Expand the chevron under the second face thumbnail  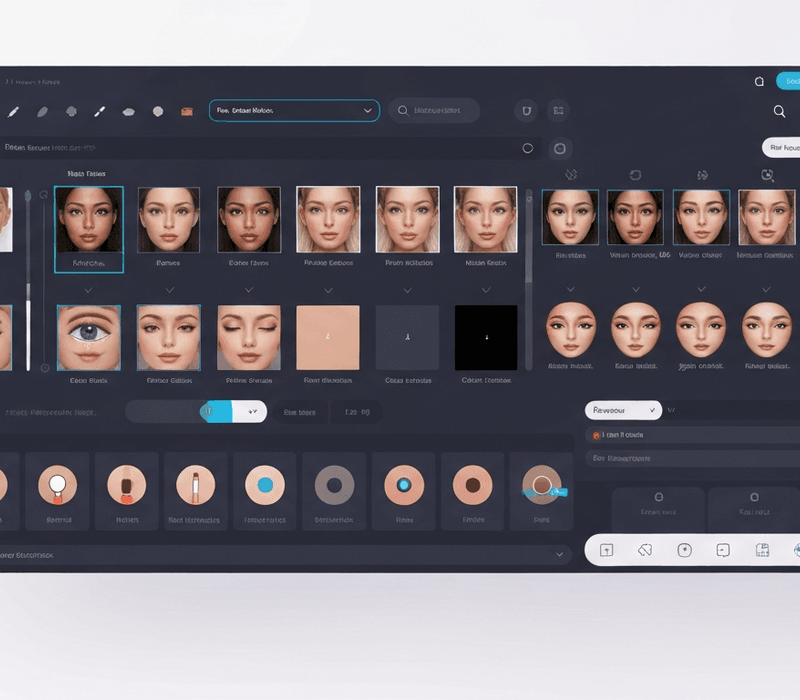click(170, 290)
